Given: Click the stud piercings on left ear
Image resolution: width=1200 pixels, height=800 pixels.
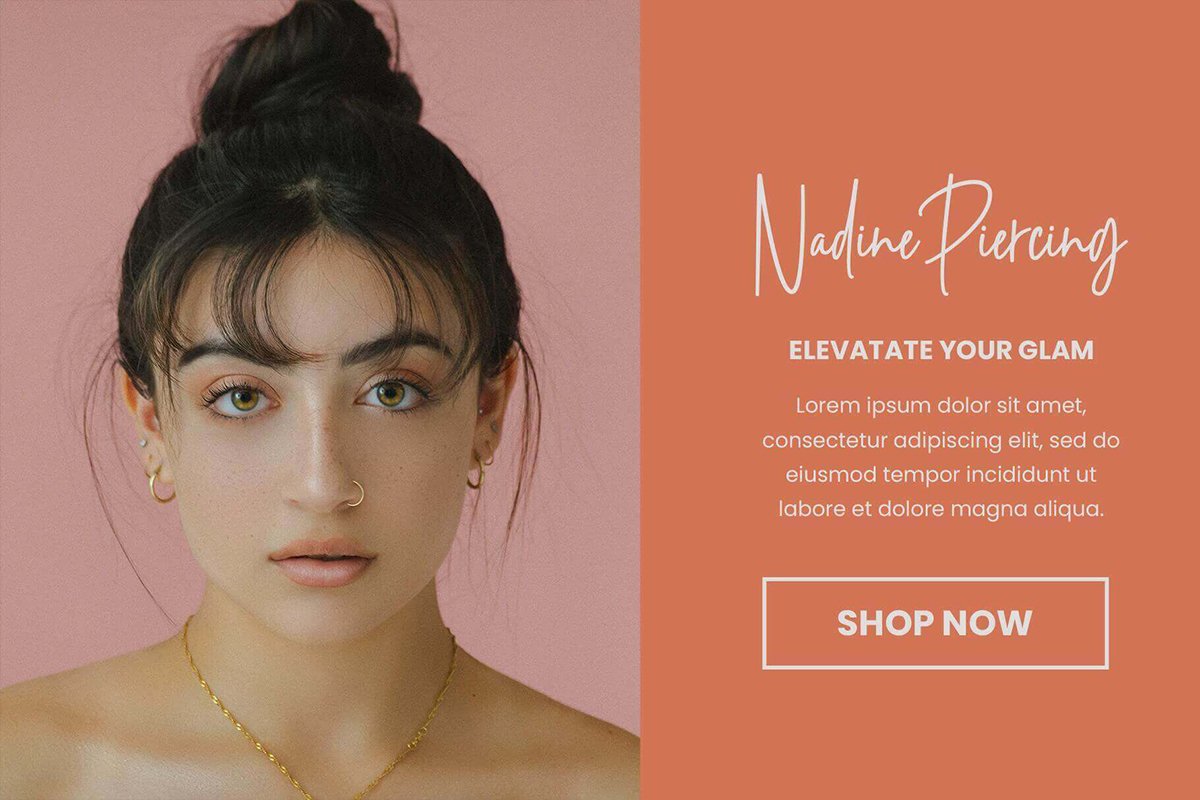Looking at the screenshot, I should [x=145, y=438].
